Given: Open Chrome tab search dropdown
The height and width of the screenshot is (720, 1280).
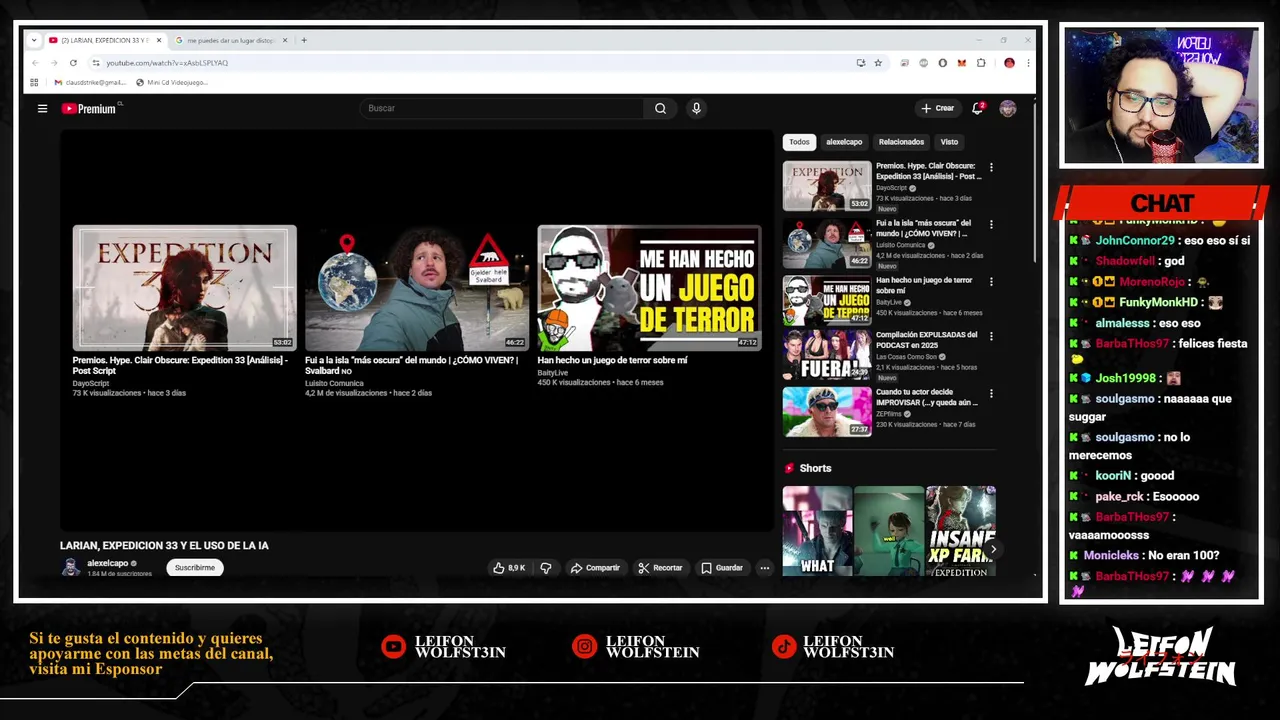Looking at the screenshot, I should click(34, 40).
